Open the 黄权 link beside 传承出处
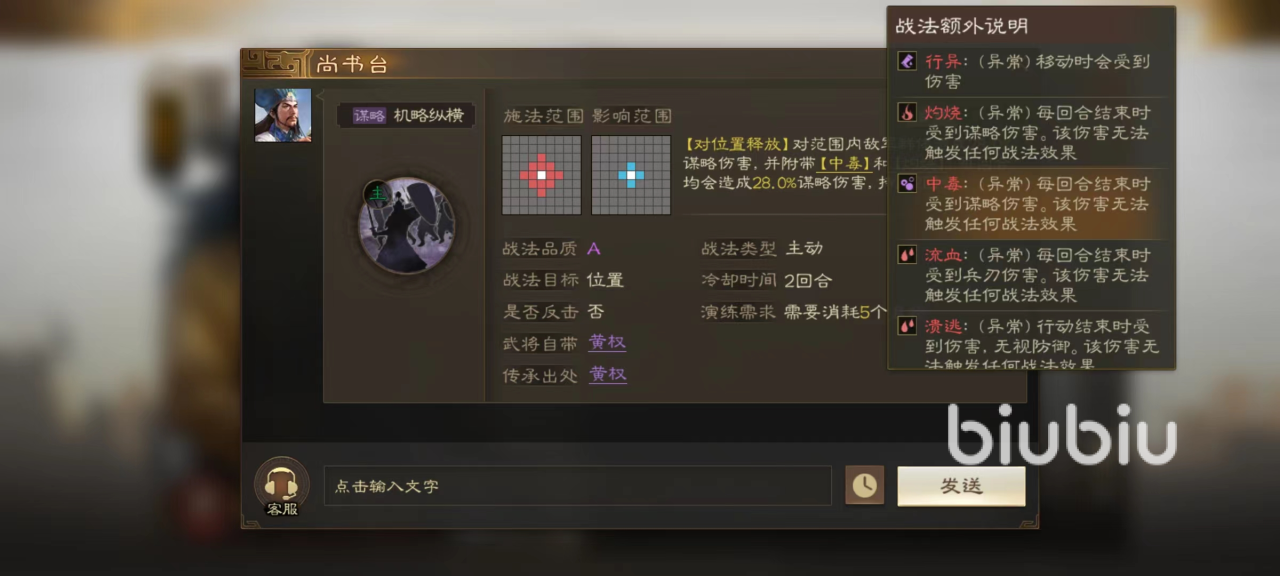Screen dimensions: 1280x576 (x=607, y=375)
